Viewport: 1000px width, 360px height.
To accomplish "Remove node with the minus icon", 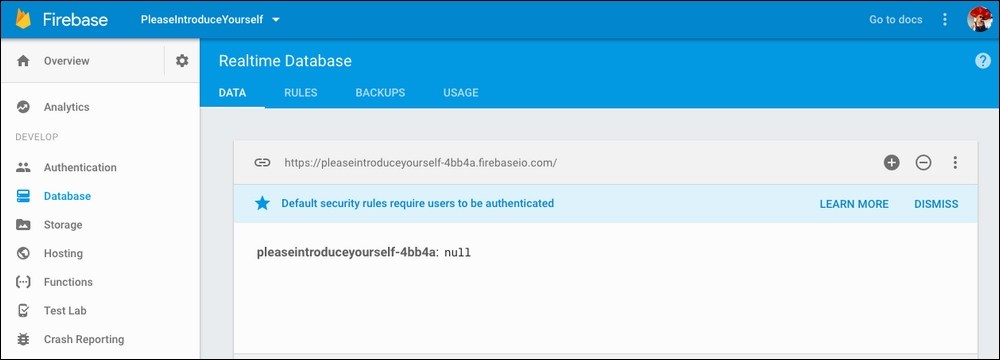I will pos(923,163).
